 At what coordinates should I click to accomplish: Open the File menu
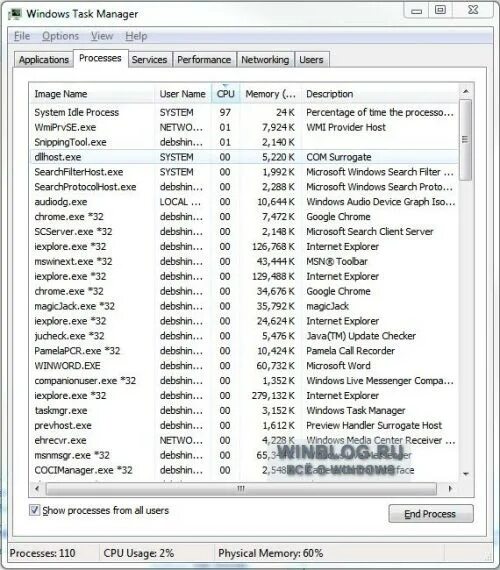pos(22,36)
